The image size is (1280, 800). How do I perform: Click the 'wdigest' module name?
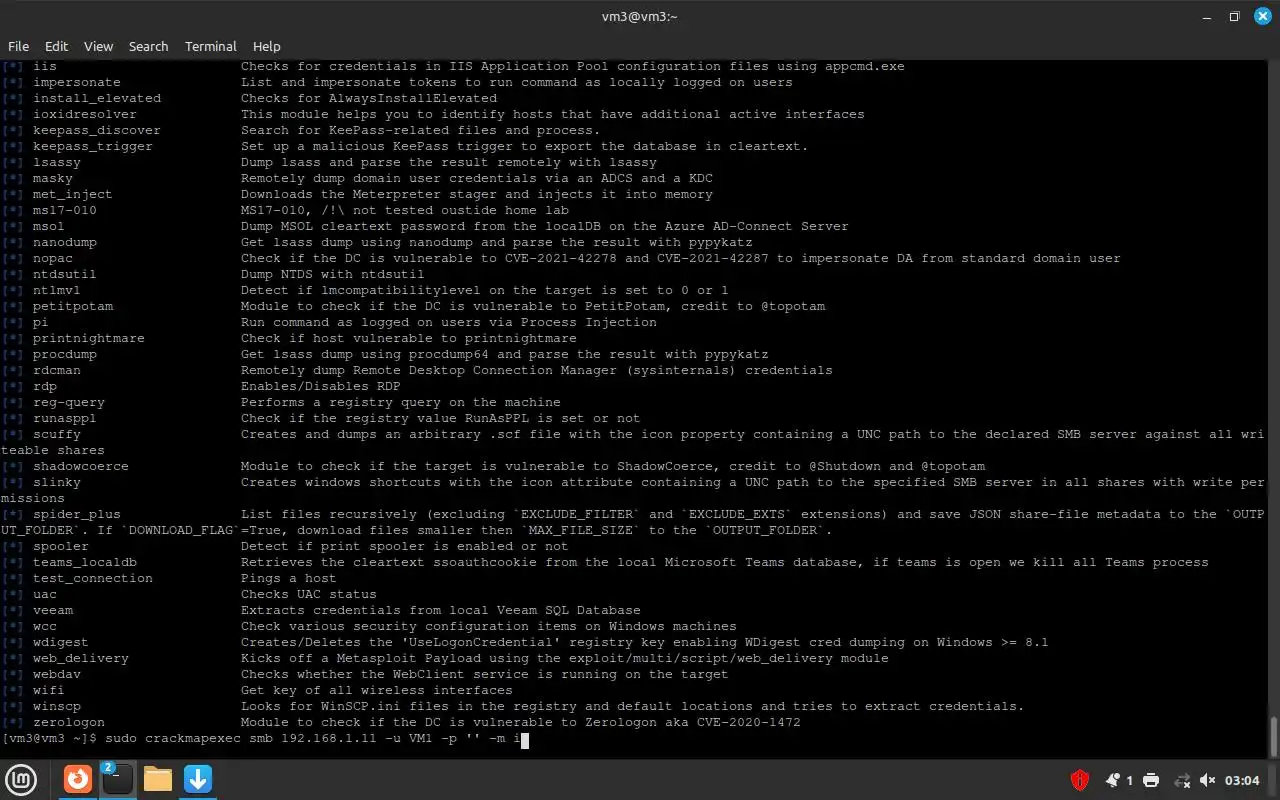61,642
